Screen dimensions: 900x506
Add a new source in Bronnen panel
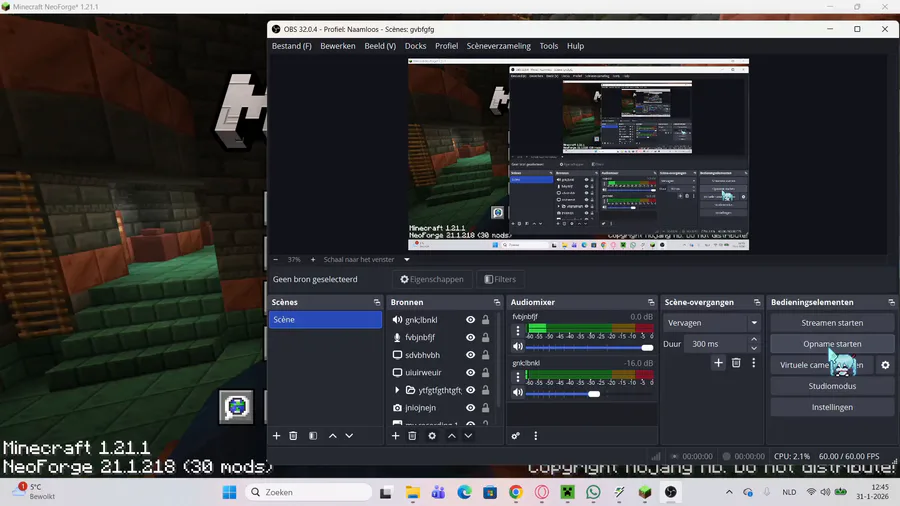click(x=395, y=436)
